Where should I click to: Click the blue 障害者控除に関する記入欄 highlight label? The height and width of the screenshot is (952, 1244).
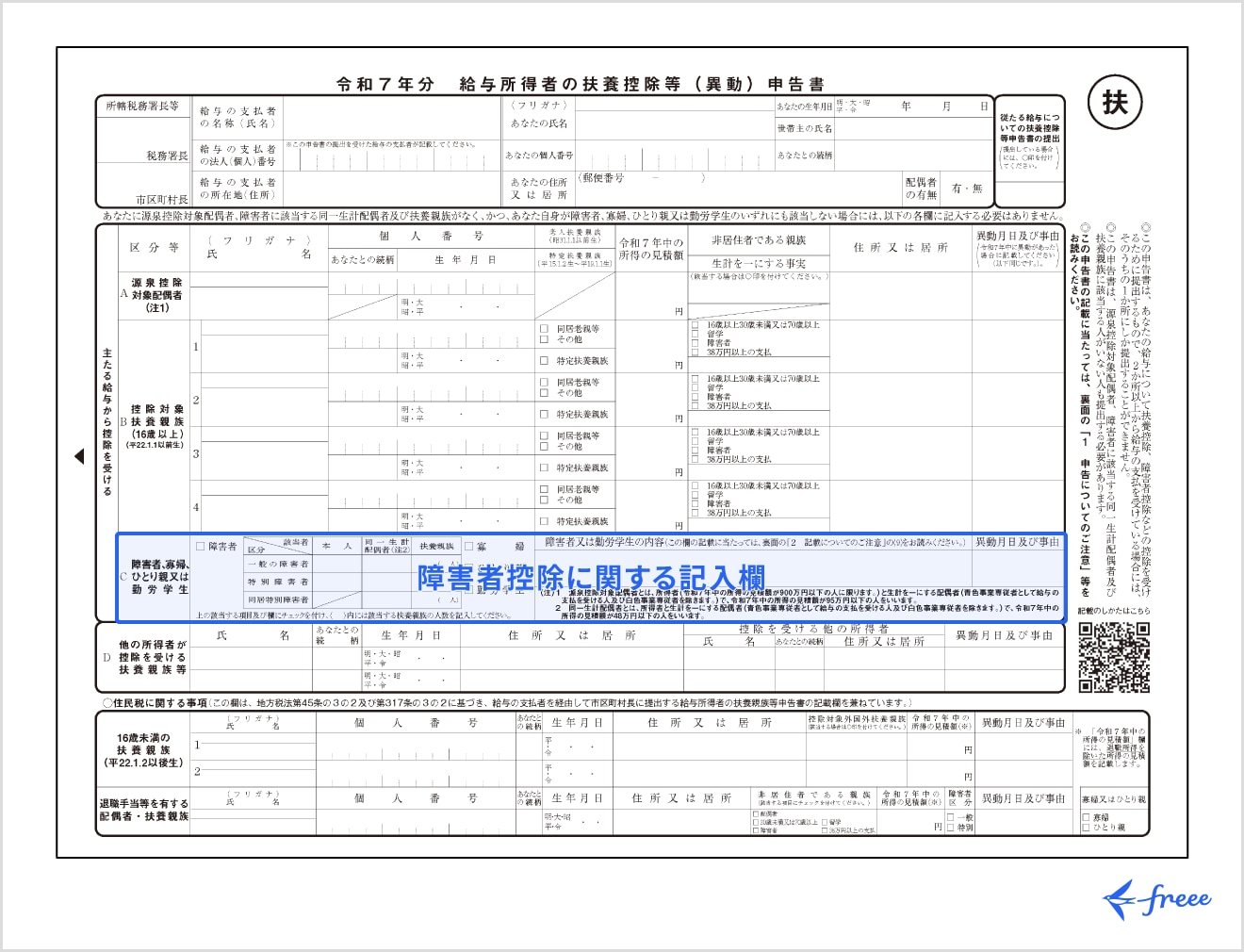pyautogui.click(x=591, y=578)
